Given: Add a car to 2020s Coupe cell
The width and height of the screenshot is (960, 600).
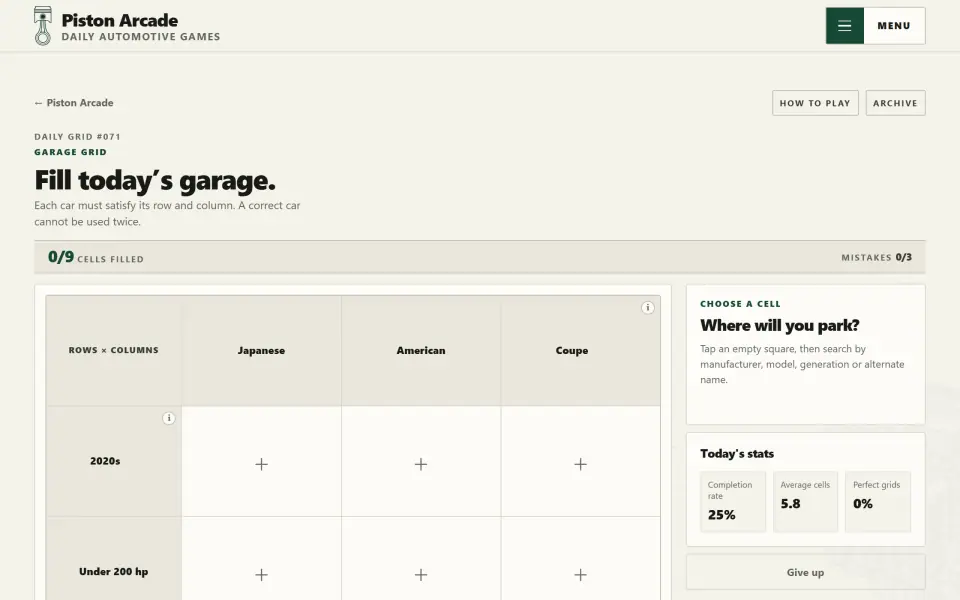Looking at the screenshot, I should pos(580,463).
